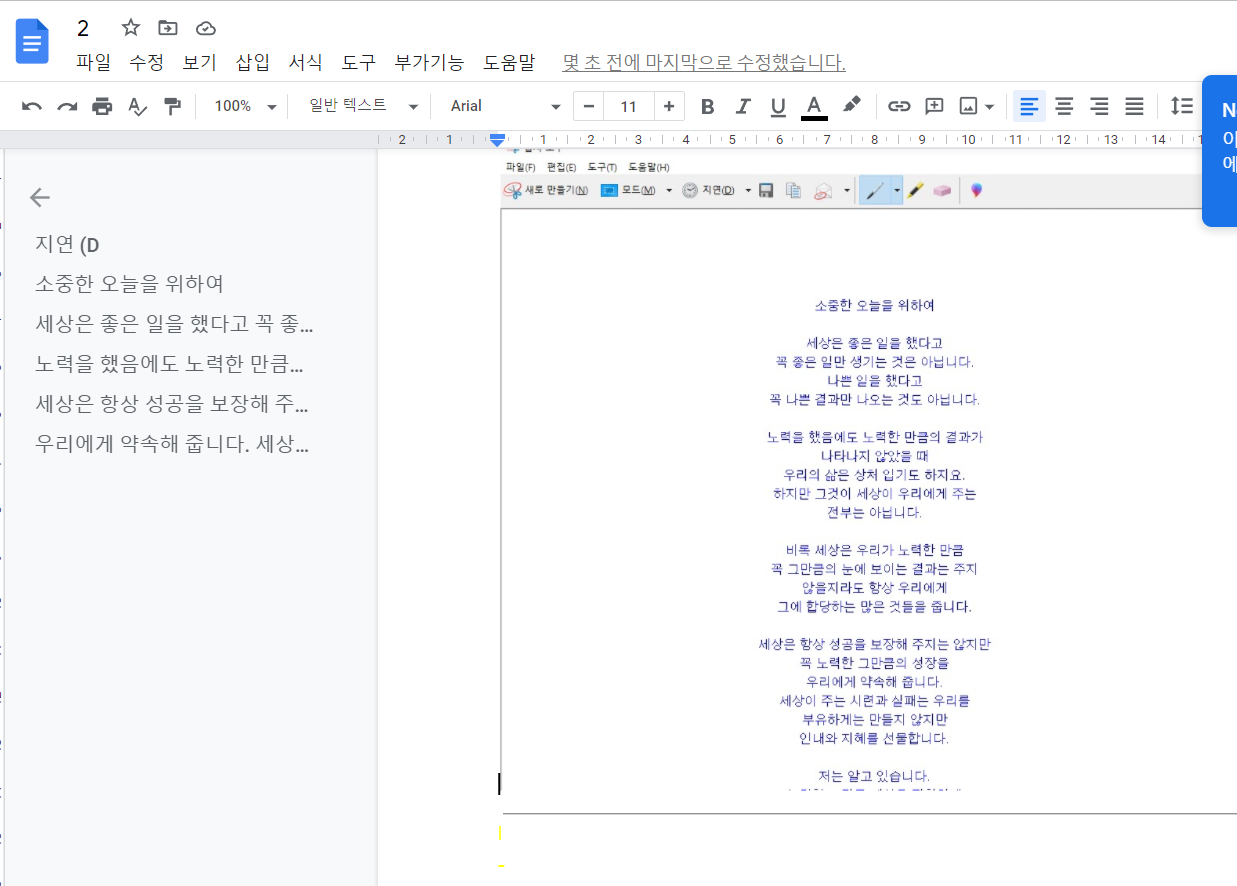Decrease font size with minus button
This screenshot has height=886, width=1237.
tap(588, 106)
